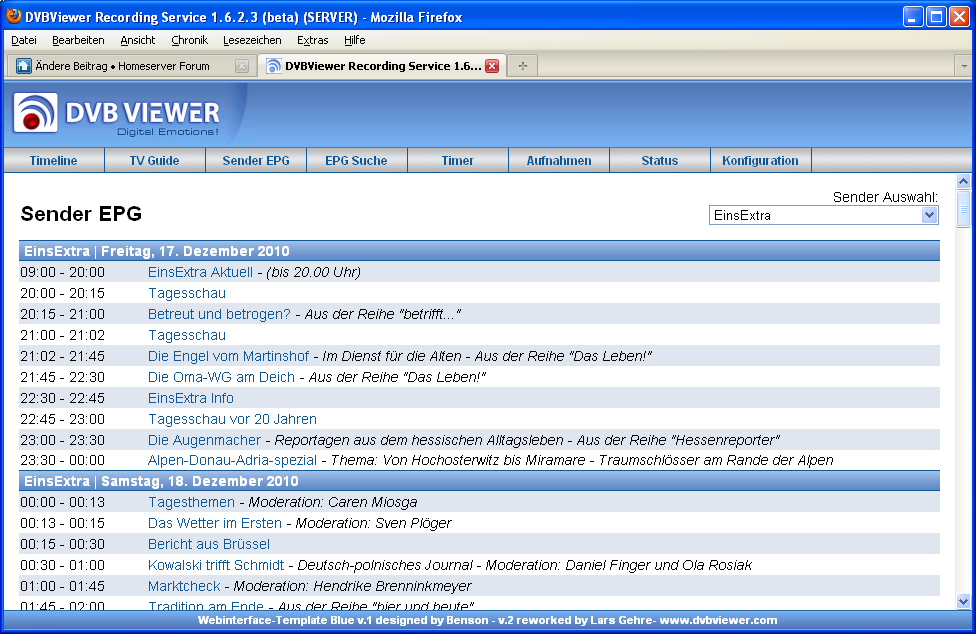Open the Timer page

click(x=458, y=161)
